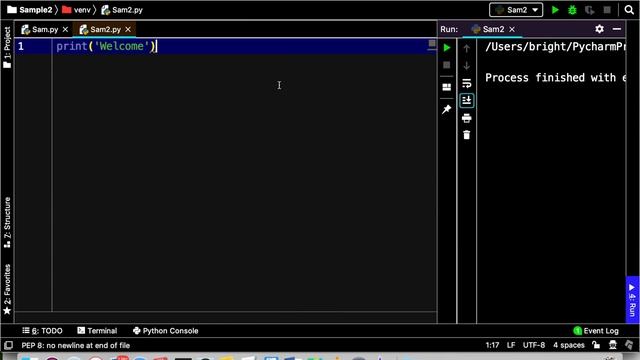640x360 pixels.
Task: Click PEP 8 warning message in status bar
Action: (76, 345)
